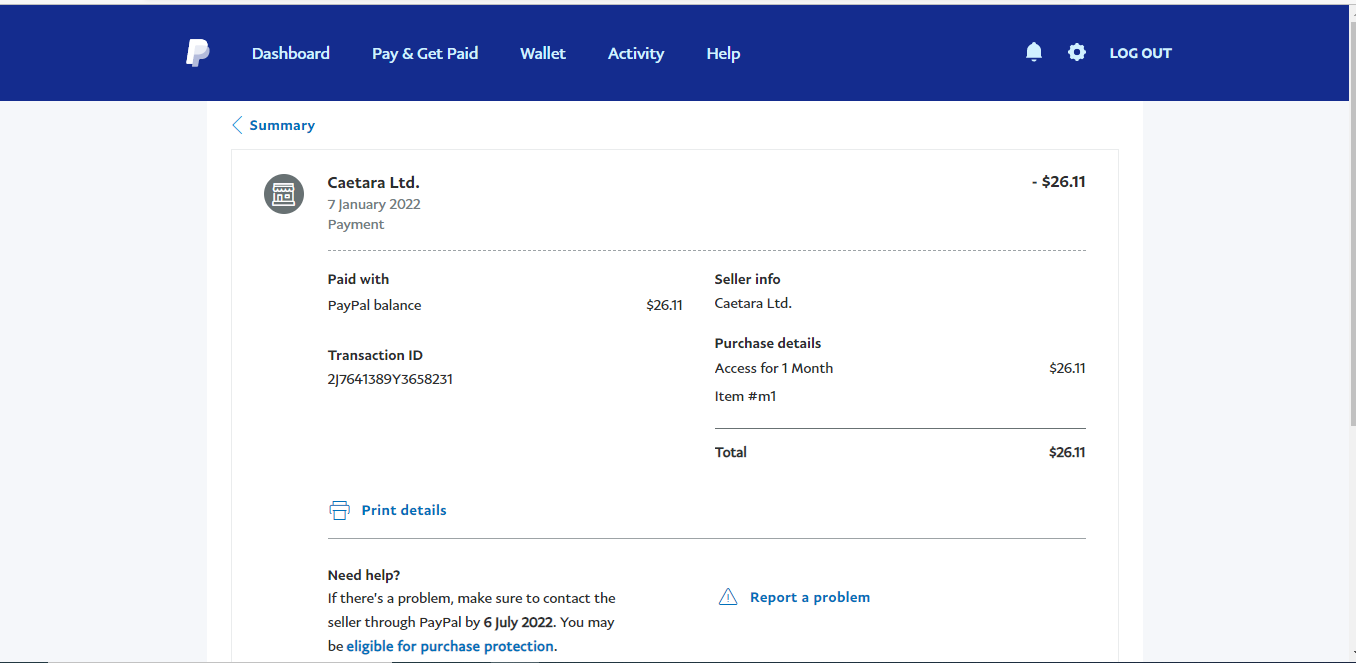The height and width of the screenshot is (663, 1356).
Task: Click the printer icon beside Print details
Action: point(340,510)
